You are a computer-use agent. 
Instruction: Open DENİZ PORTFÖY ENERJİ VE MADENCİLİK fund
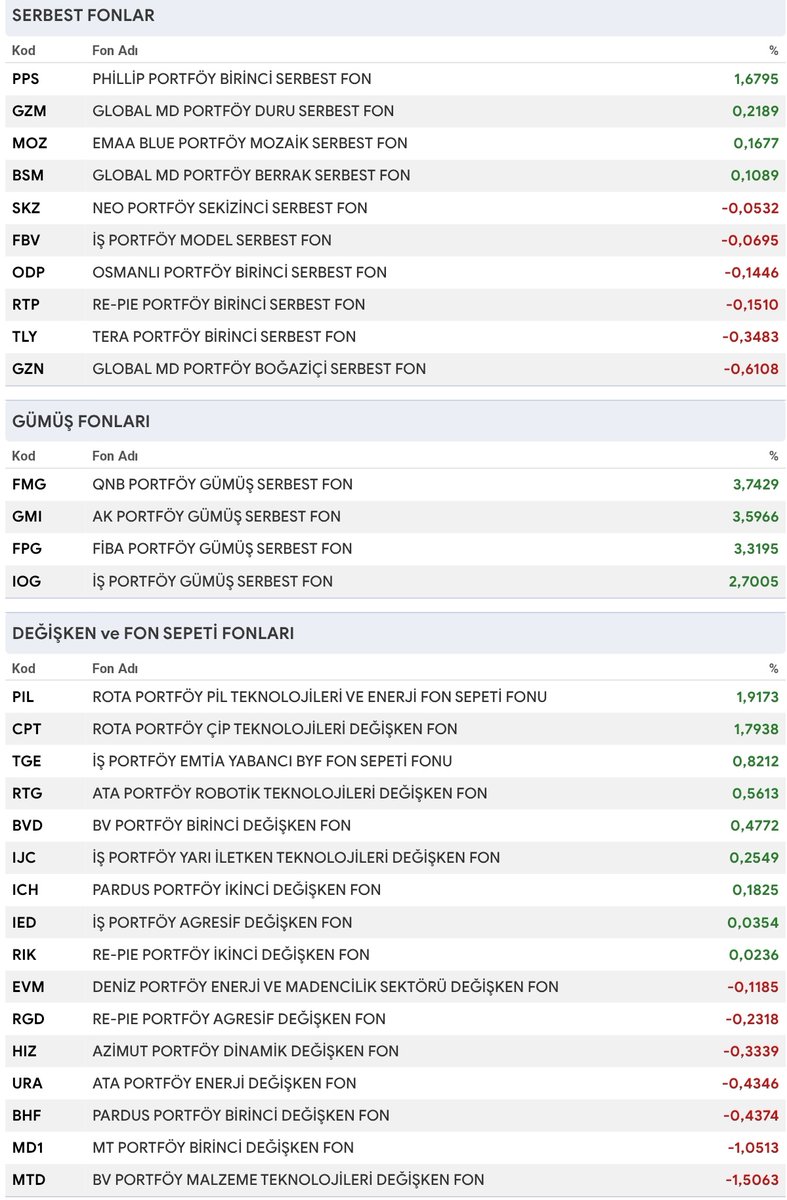tap(325, 987)
